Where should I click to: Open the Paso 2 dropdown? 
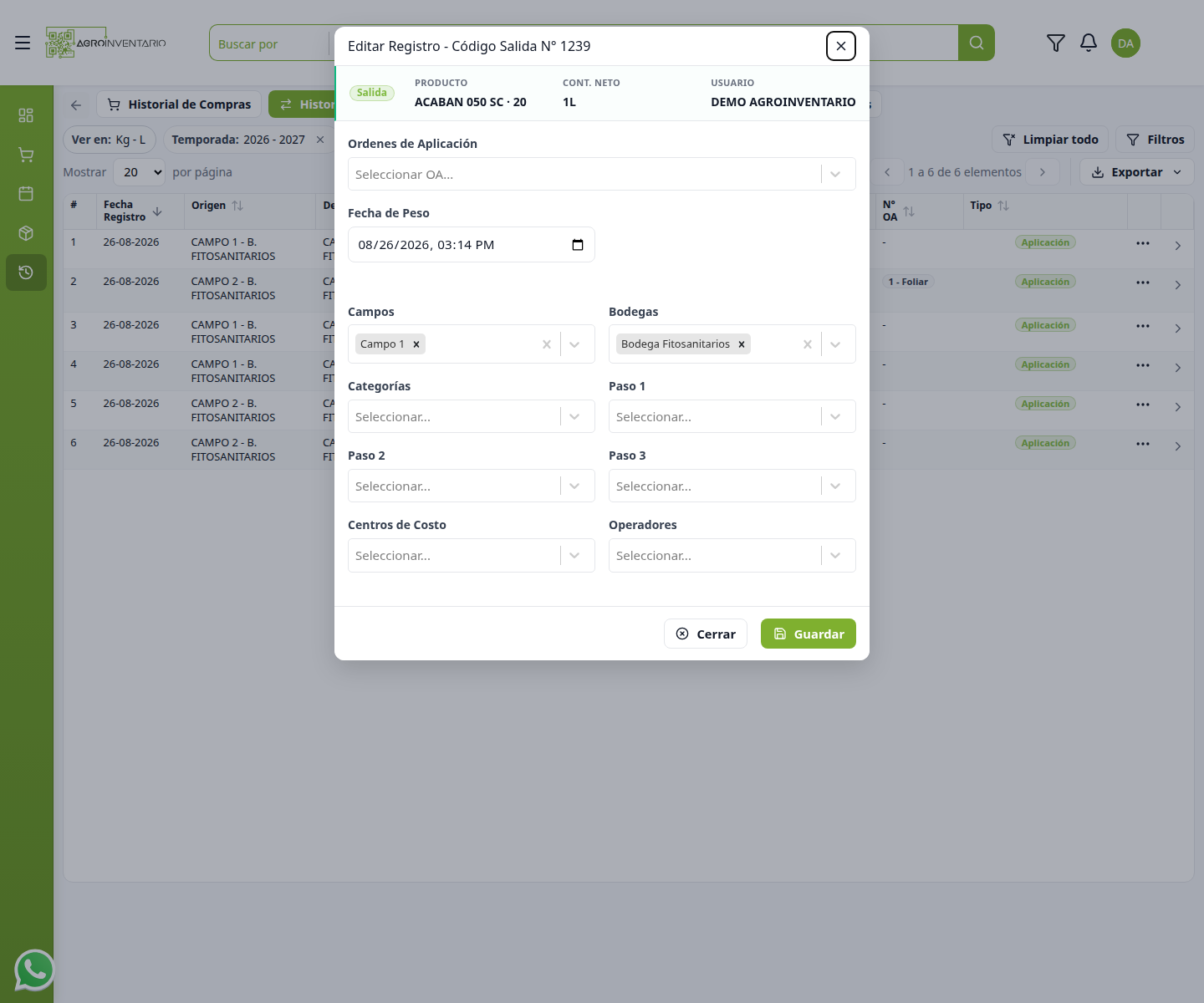coord(472,486)
